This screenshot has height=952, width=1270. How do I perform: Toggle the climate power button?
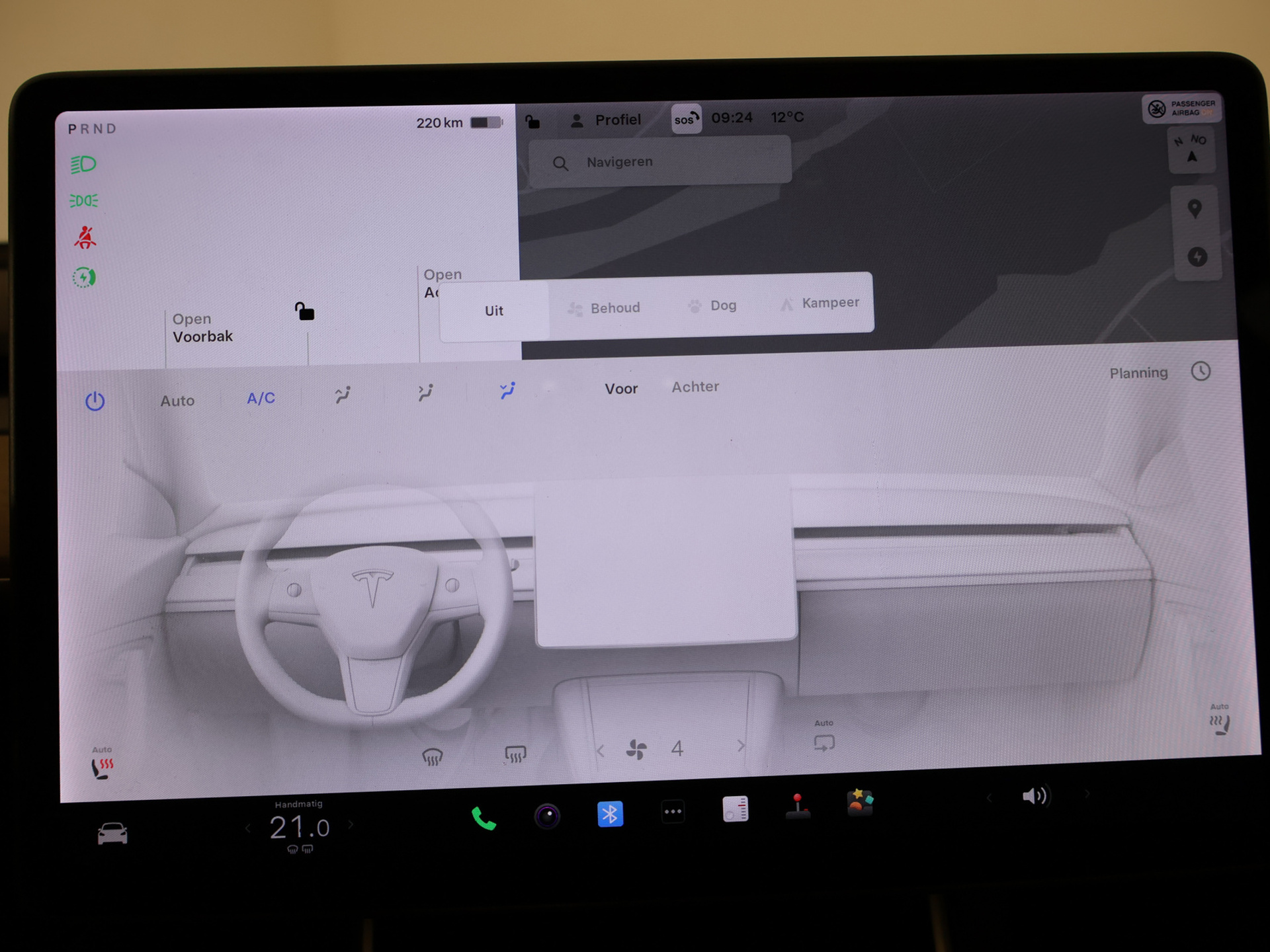click(x=95, y=401)
